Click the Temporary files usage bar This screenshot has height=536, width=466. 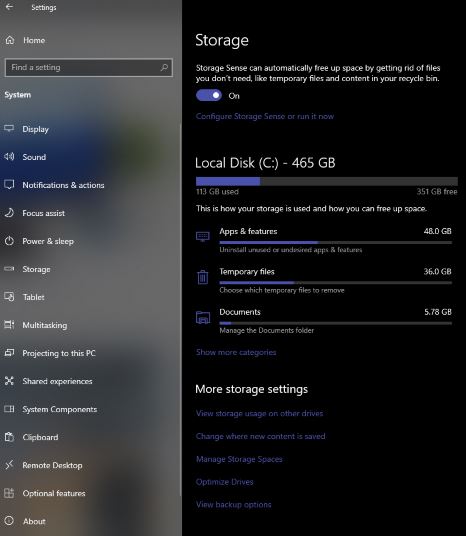coord(335,283)
